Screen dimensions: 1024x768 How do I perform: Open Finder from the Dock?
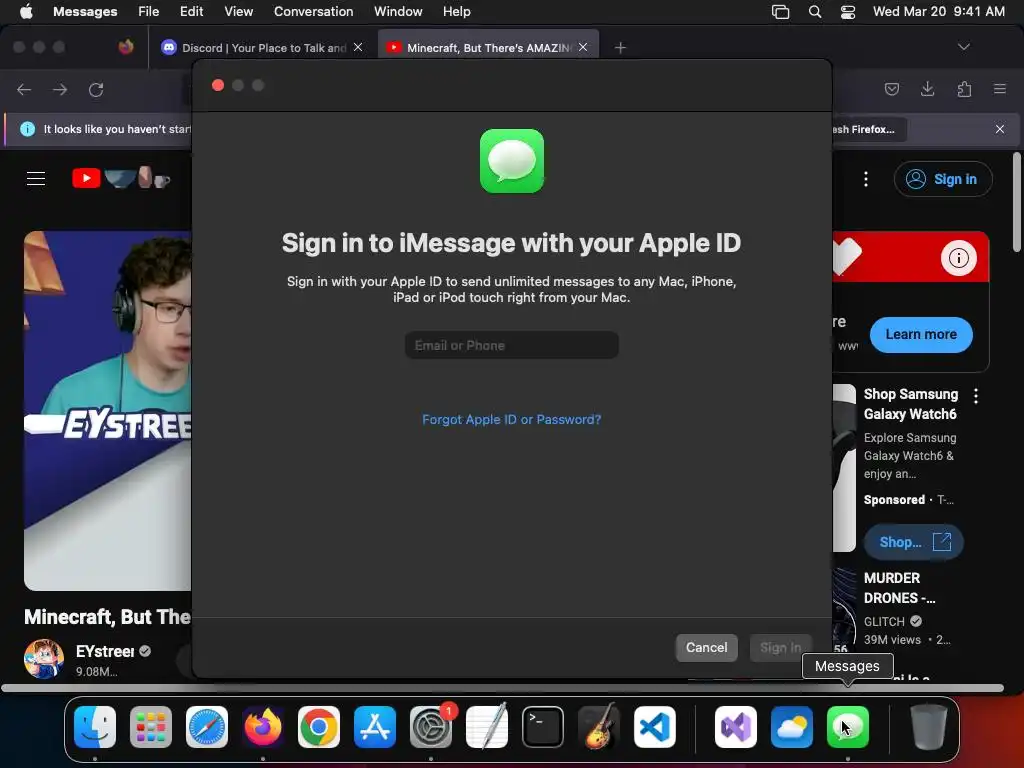(95, 727)
